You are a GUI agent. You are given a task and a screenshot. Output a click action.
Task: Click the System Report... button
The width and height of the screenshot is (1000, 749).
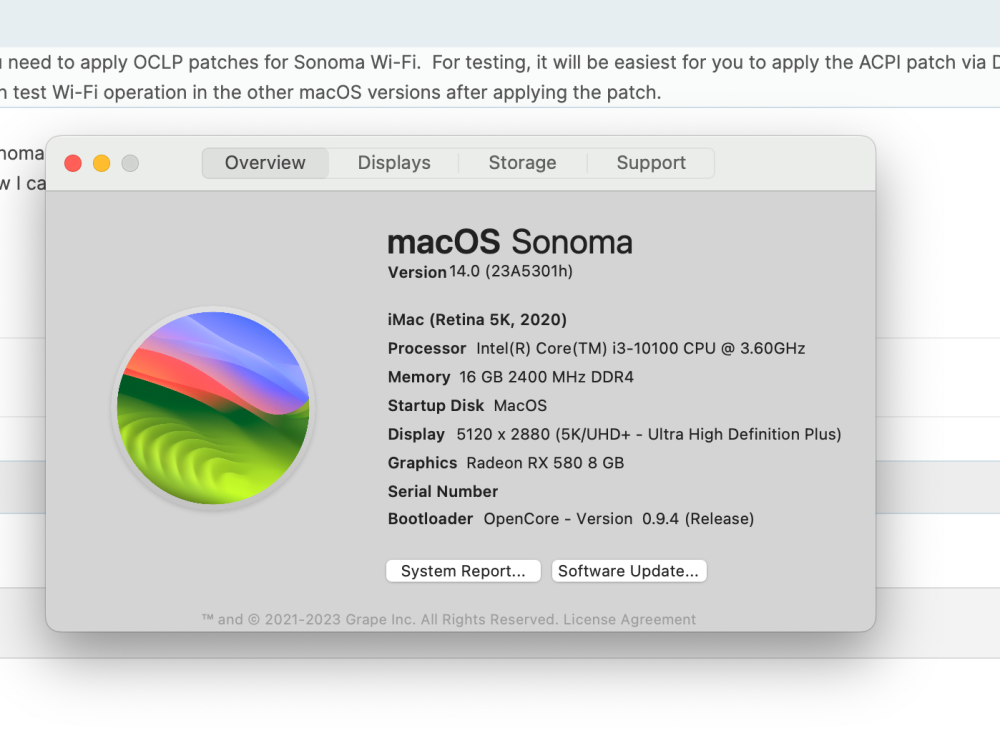[463, 571]
